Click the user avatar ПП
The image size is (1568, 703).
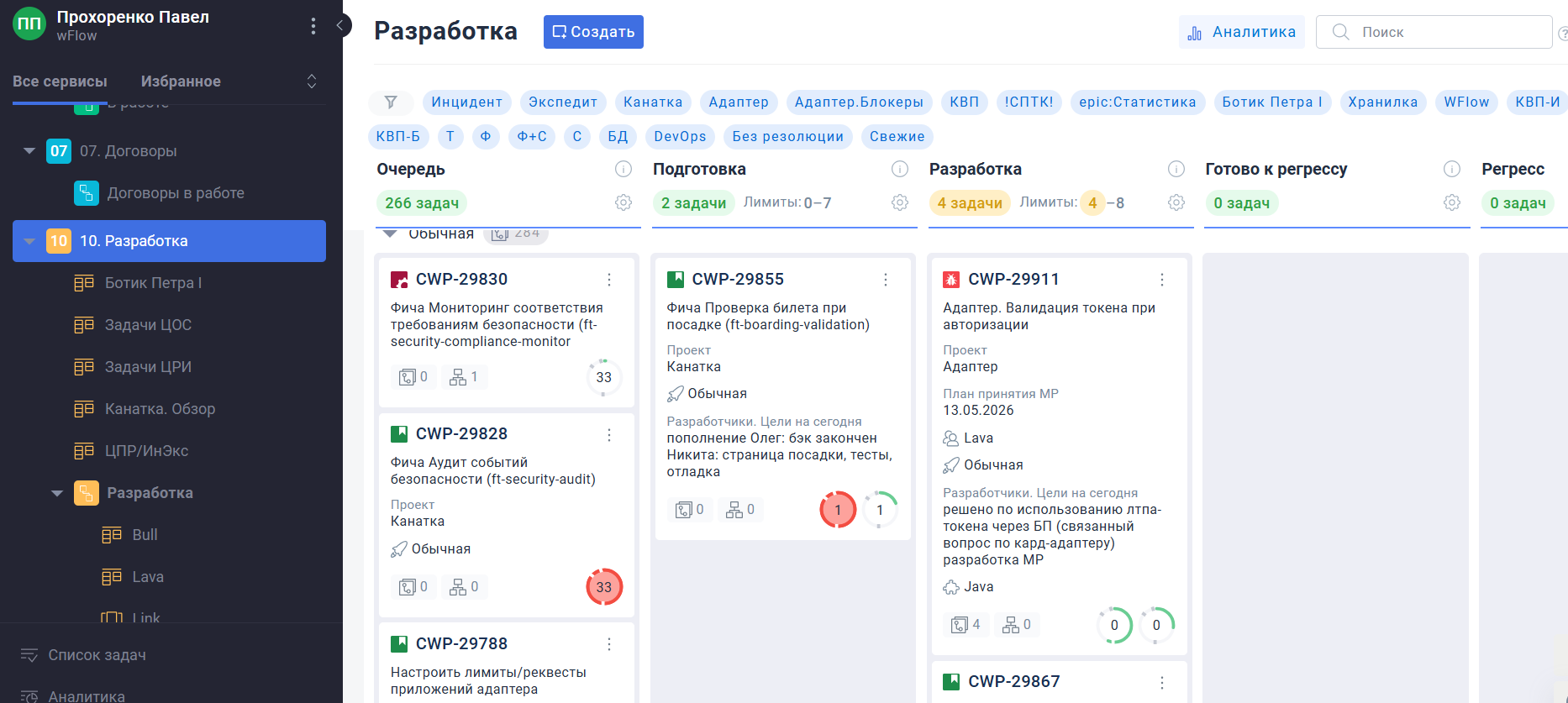(29, 24)
